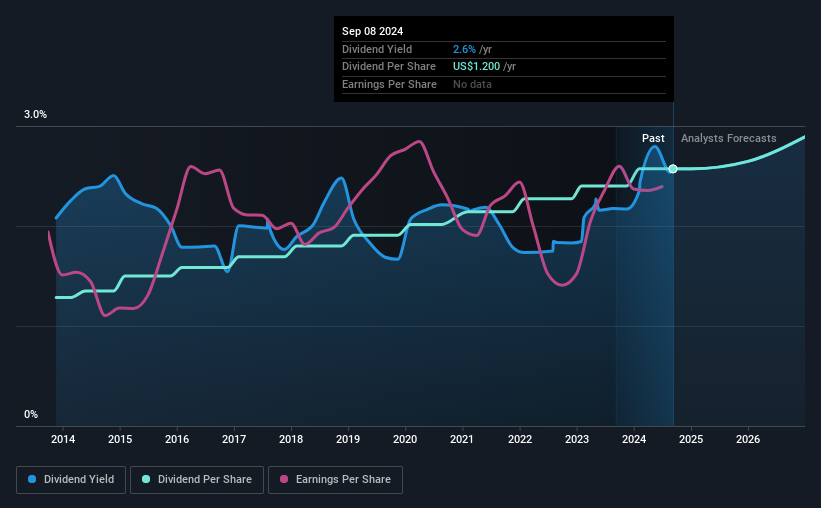Click the Earnings Per Share label in tooltip
This screenshot has height=508, width=821.
tap(390, 84)
